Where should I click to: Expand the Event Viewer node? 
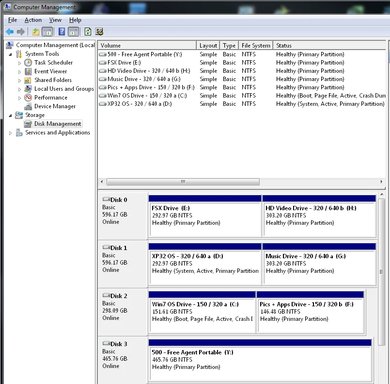click(19, 71)
